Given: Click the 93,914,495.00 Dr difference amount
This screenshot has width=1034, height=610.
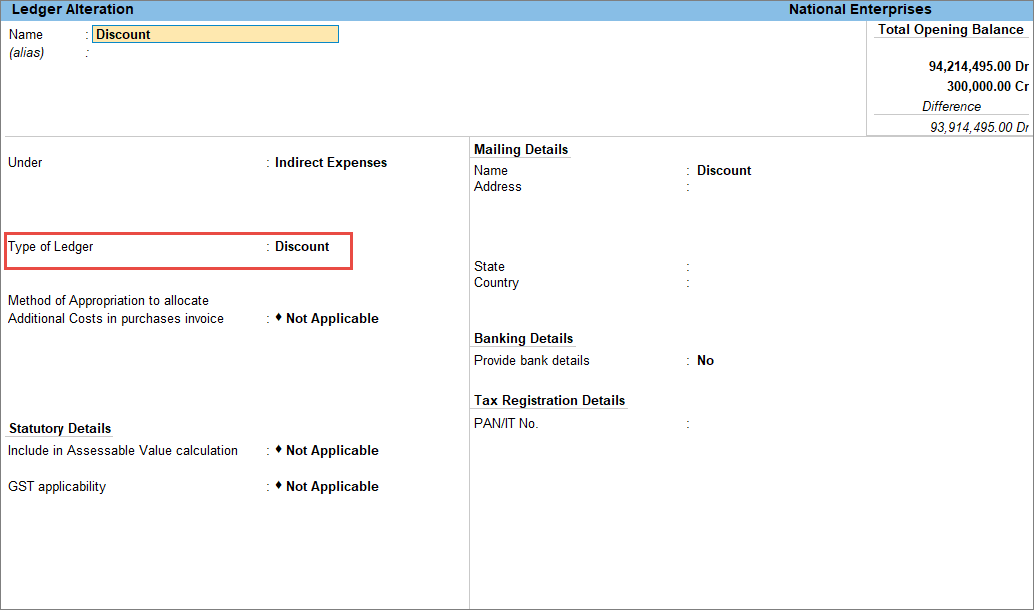Looking at the screenshot, I should coord(979,127).
